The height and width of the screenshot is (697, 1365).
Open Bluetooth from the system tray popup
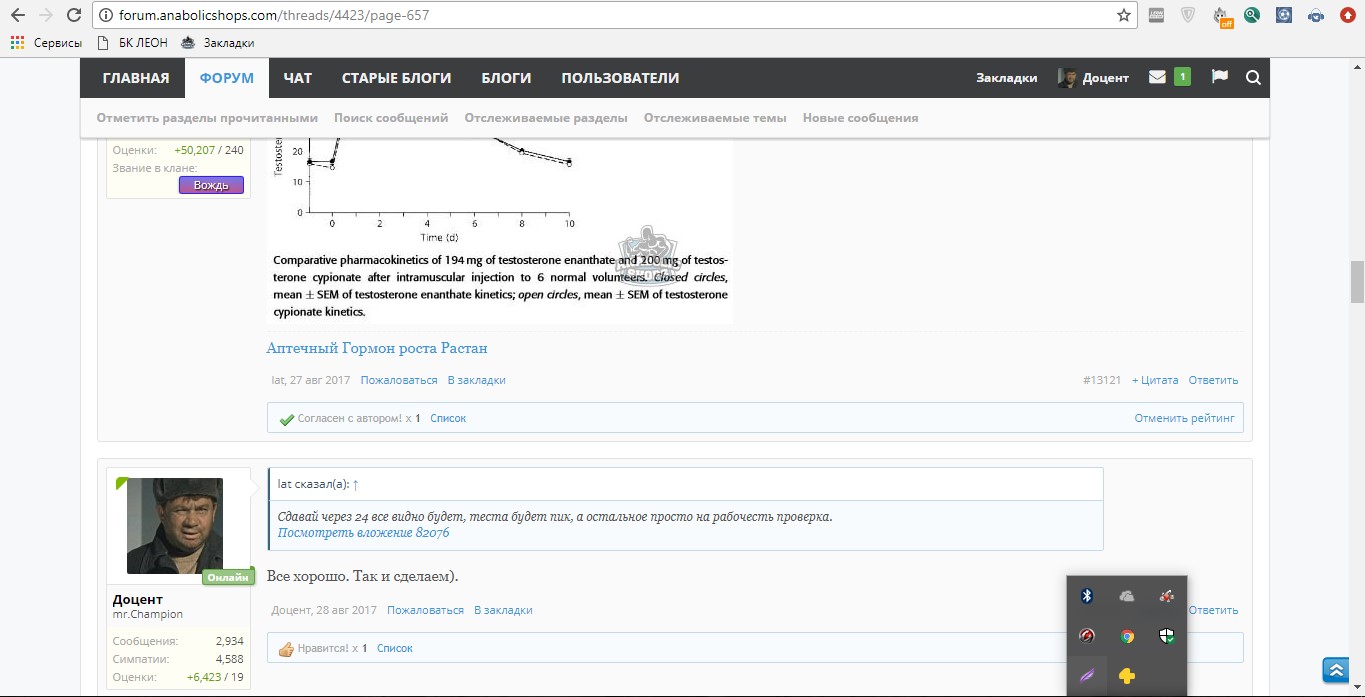point(1087,596)
